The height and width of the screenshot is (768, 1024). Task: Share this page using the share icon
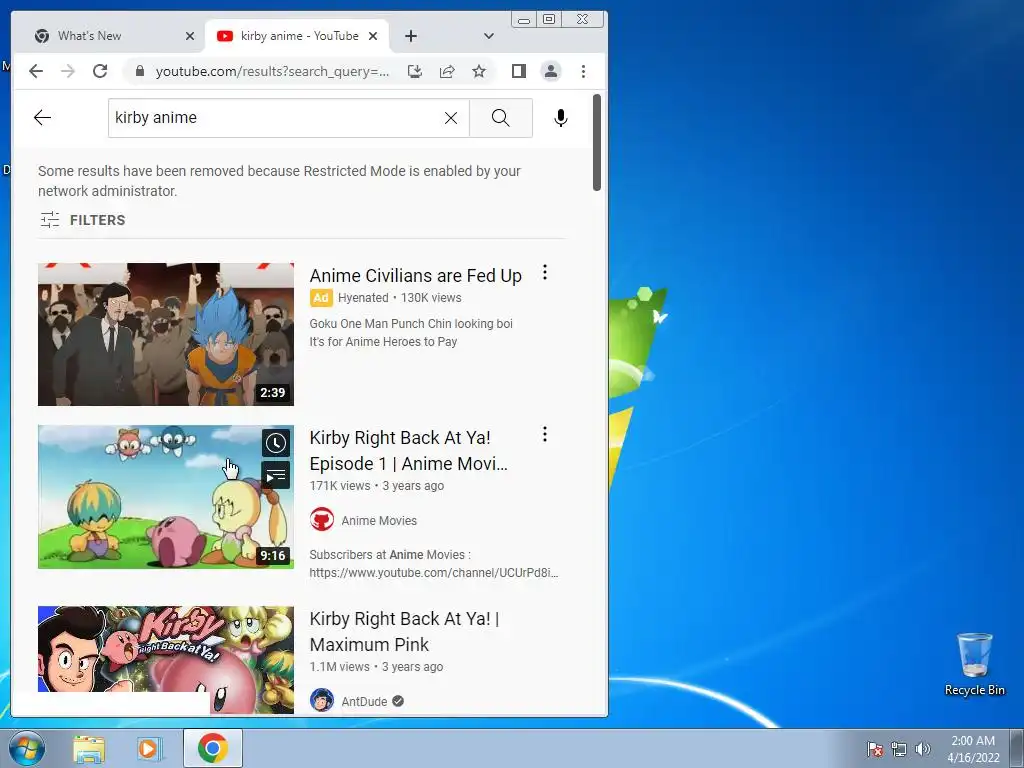pos(447,71)
